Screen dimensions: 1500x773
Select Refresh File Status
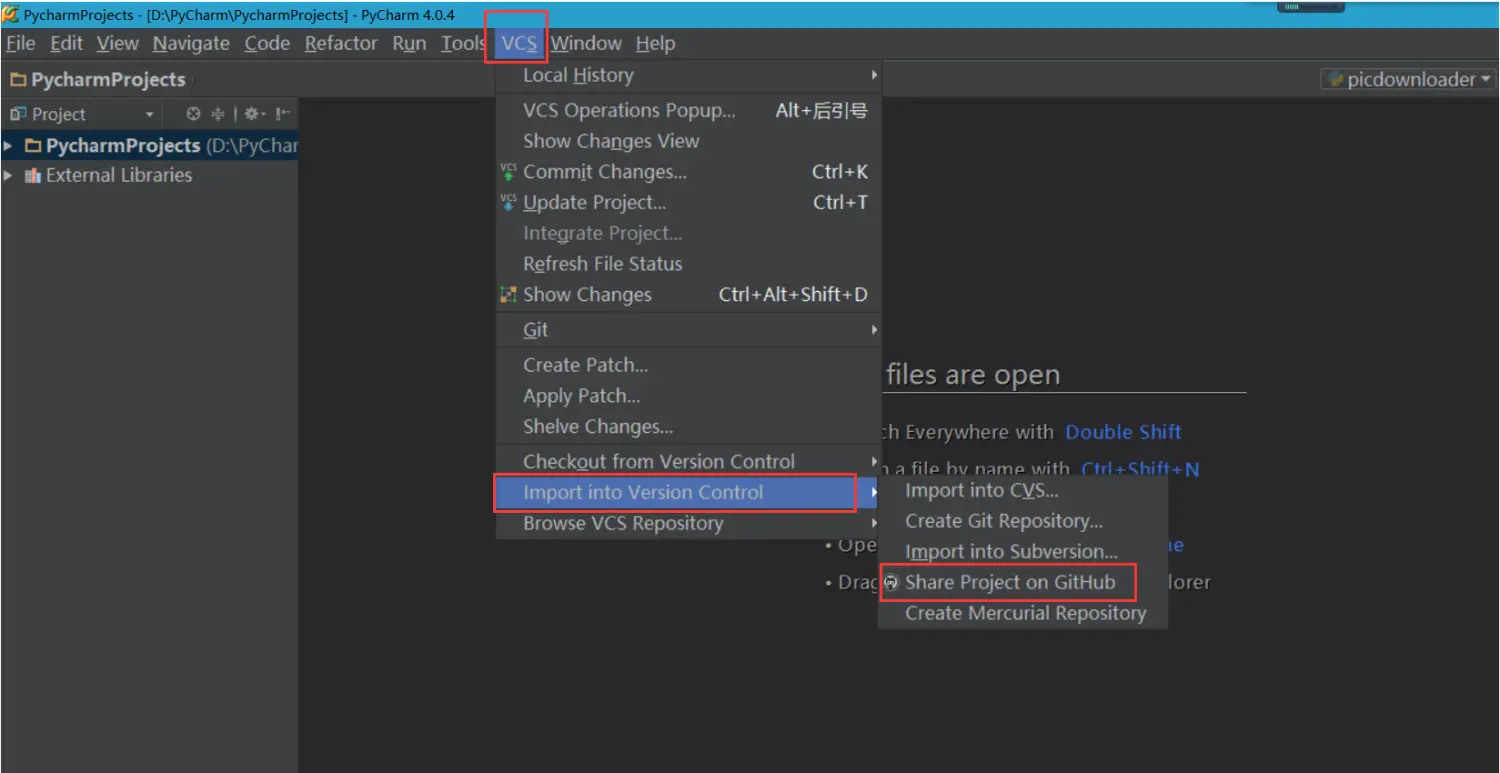tap(688, 264)
